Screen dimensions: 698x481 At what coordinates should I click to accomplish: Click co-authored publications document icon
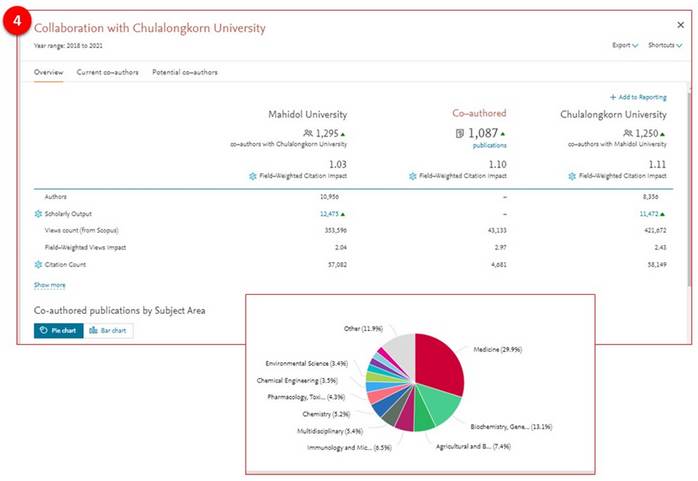tap(459, 133)
